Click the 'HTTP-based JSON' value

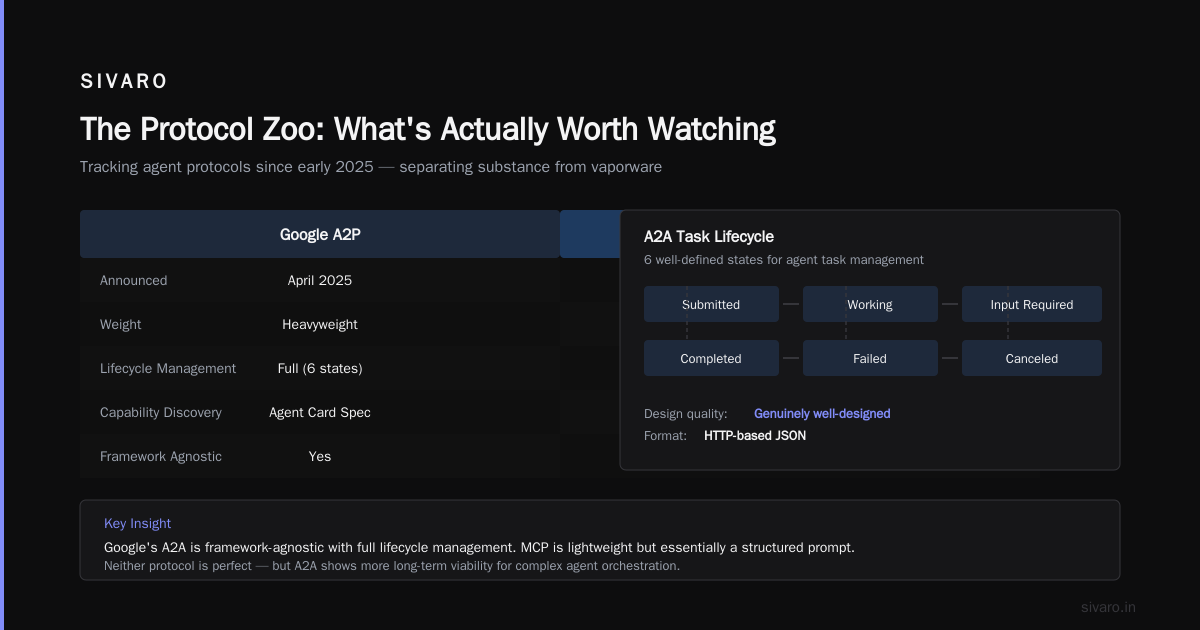pyautogui.click(x=755, y=435)
